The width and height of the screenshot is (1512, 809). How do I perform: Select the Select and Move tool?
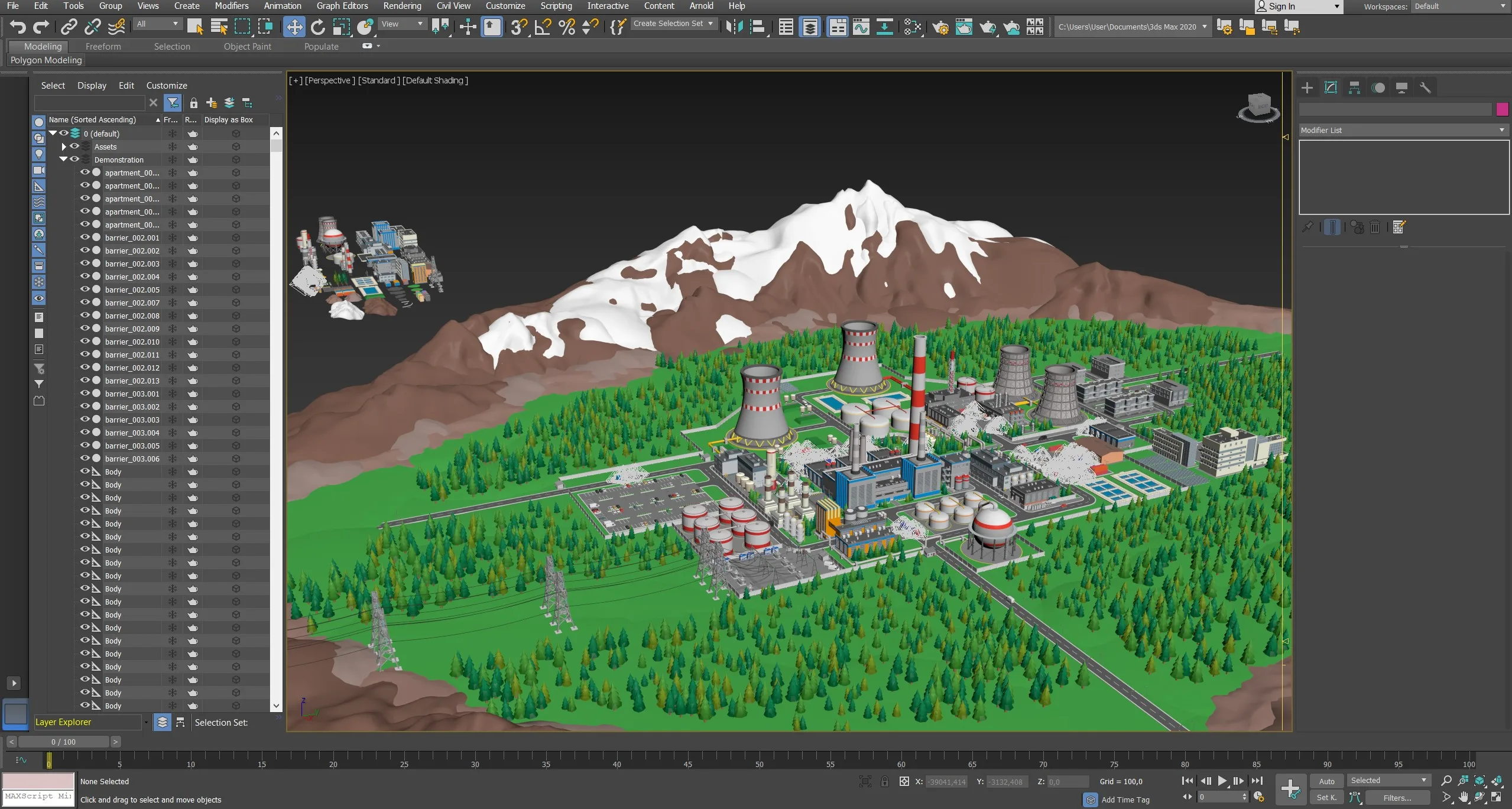click(294, 27)
